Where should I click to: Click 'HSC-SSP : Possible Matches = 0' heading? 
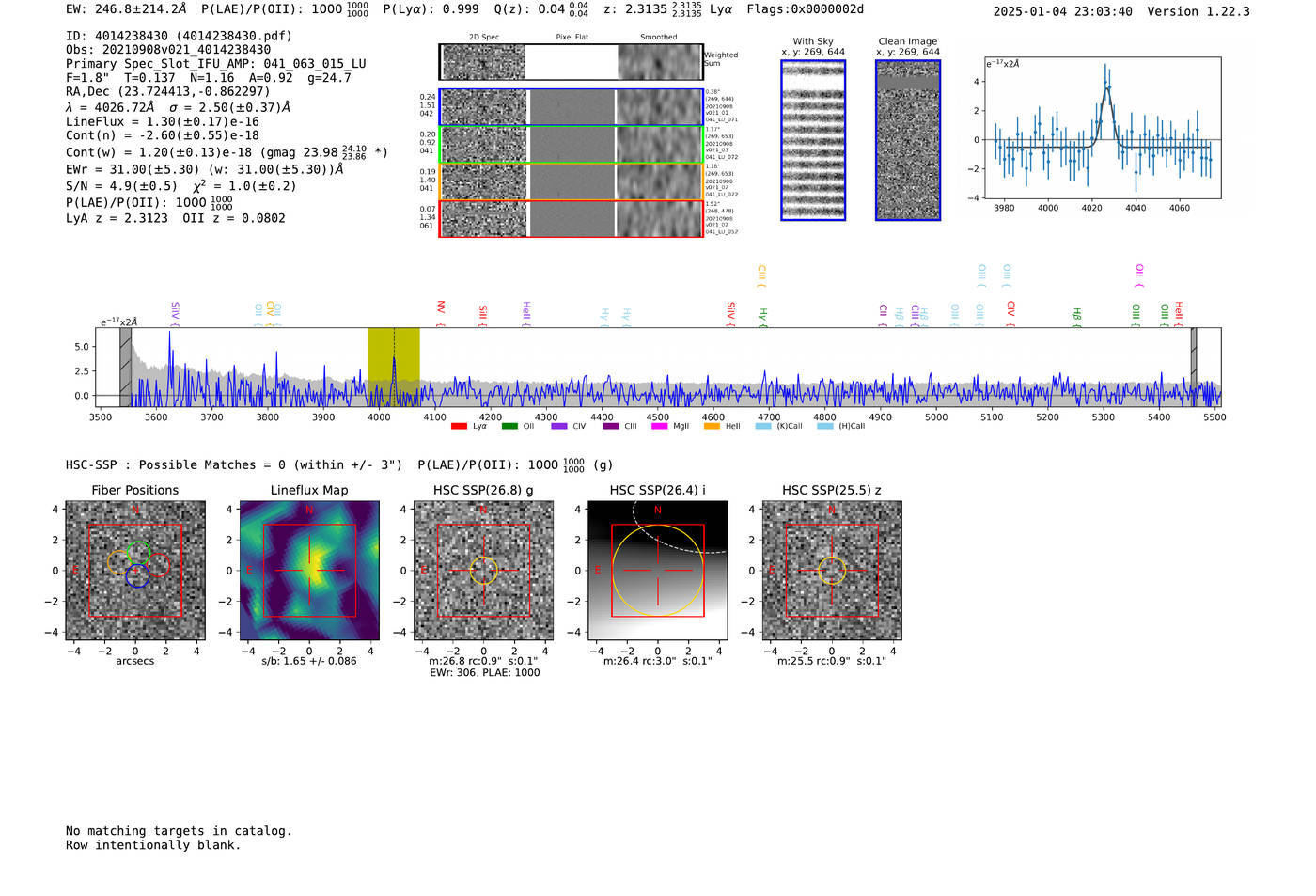coord(234,464)
